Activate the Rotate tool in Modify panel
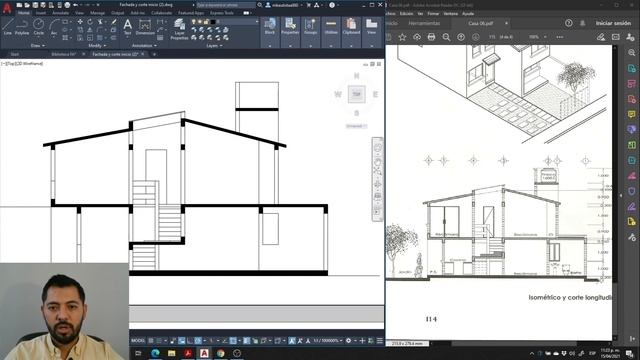The width and height of the screenshot is (640, 360). [90, 22]
